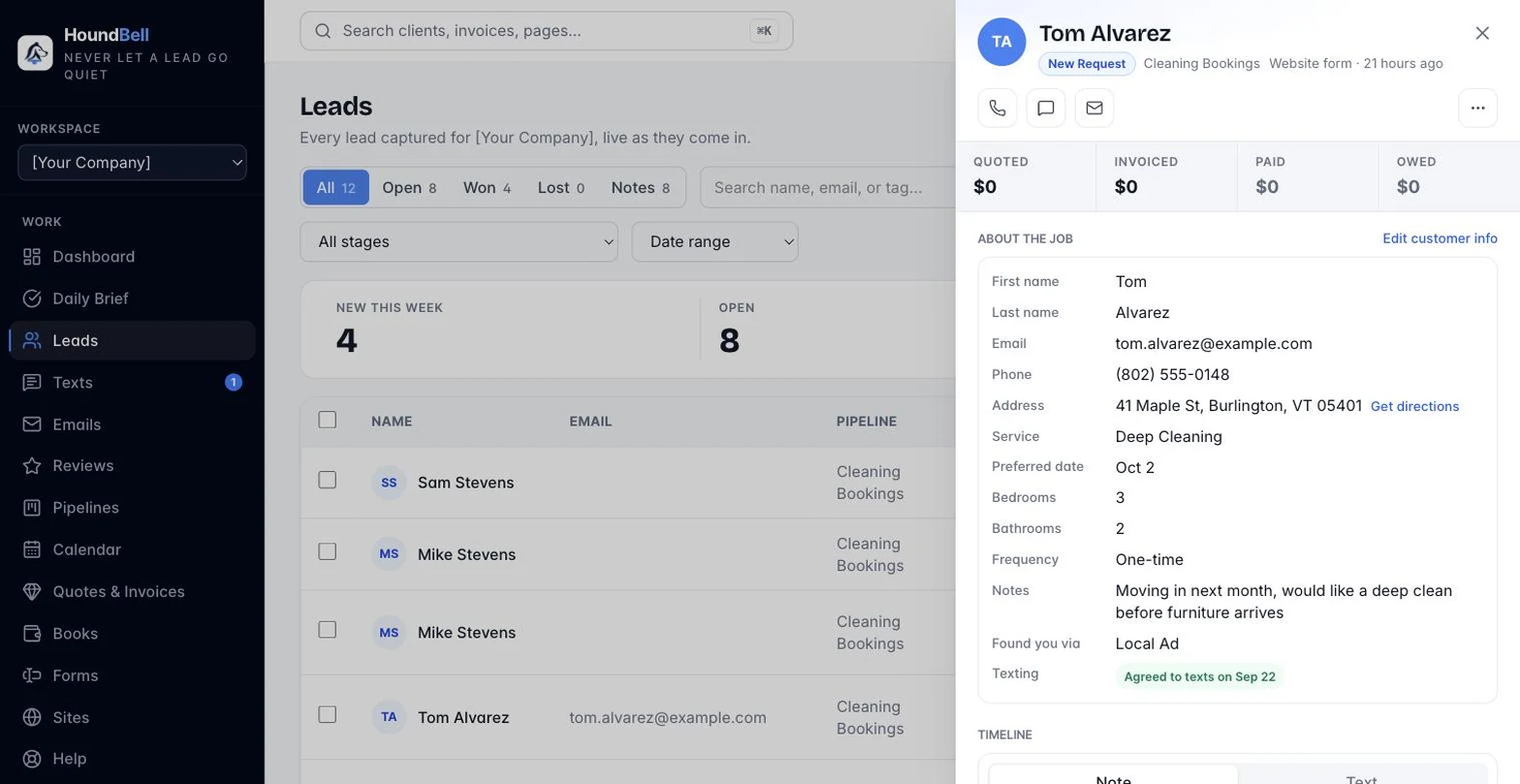
Task: Open Help in the sidebar
Action: coord(133,759)
